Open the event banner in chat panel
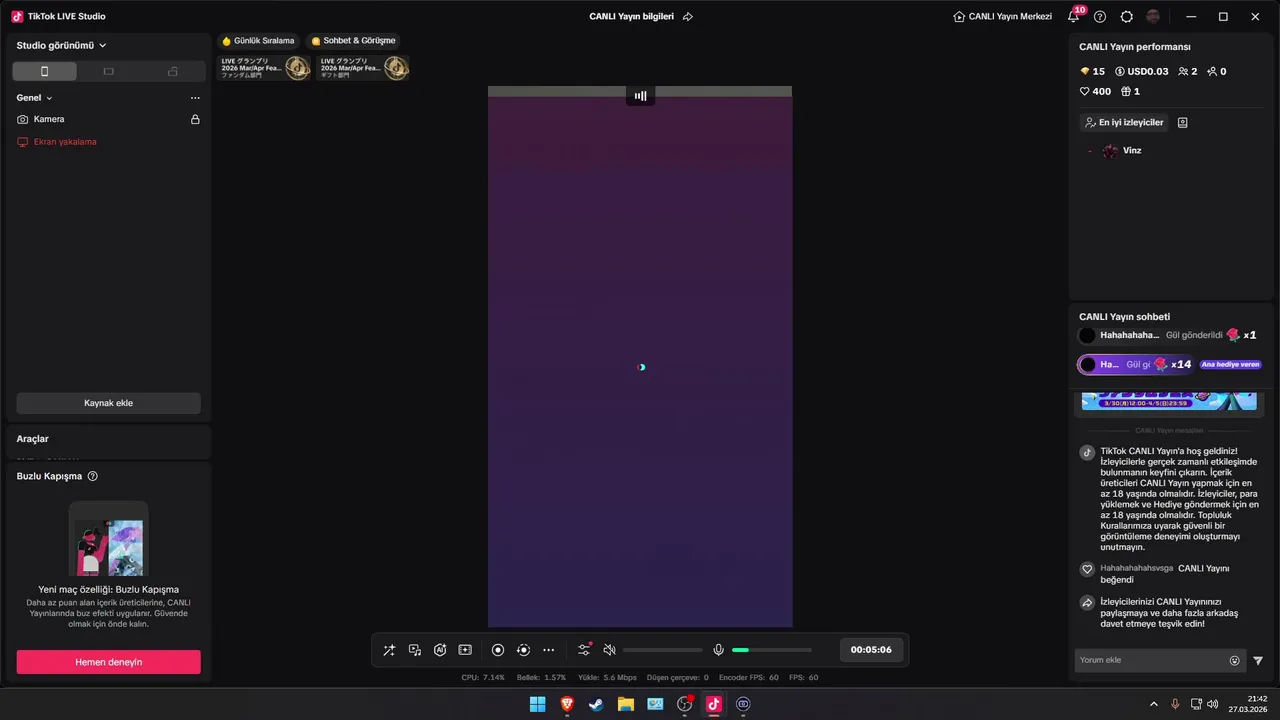 point(1169,401)
